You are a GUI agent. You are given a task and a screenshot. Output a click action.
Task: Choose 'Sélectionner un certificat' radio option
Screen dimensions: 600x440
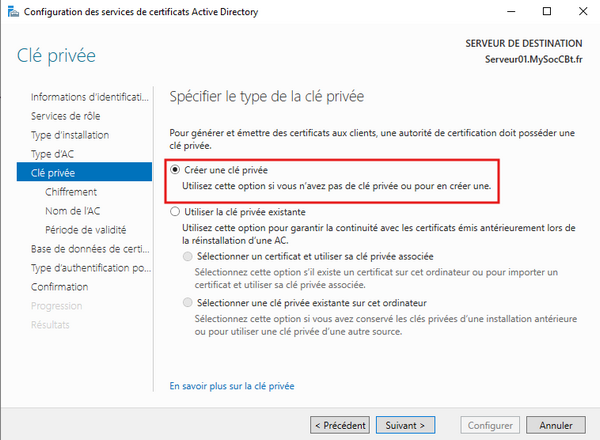click(190, 257)
